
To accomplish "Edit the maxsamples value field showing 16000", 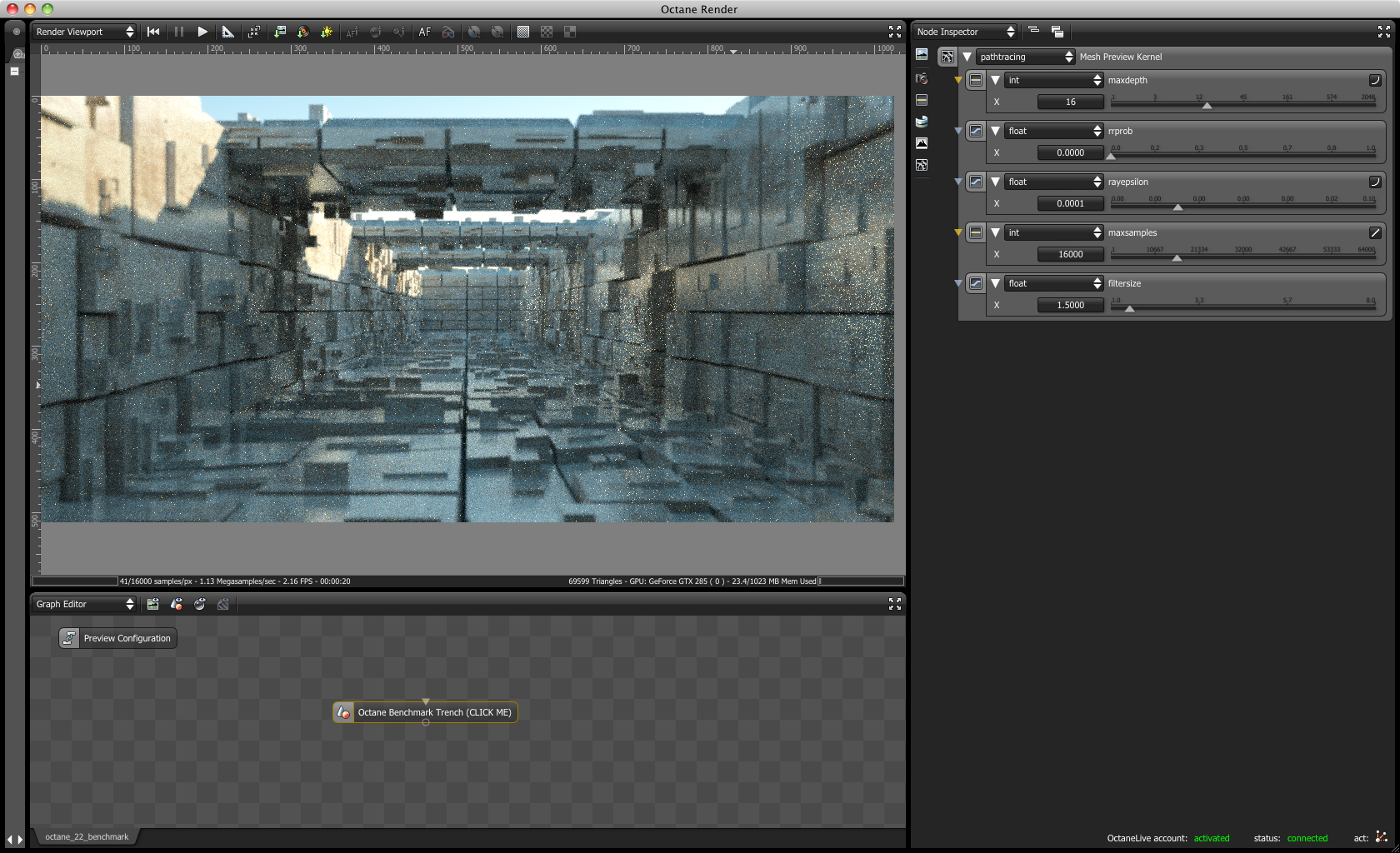I will pos(1071,254).
